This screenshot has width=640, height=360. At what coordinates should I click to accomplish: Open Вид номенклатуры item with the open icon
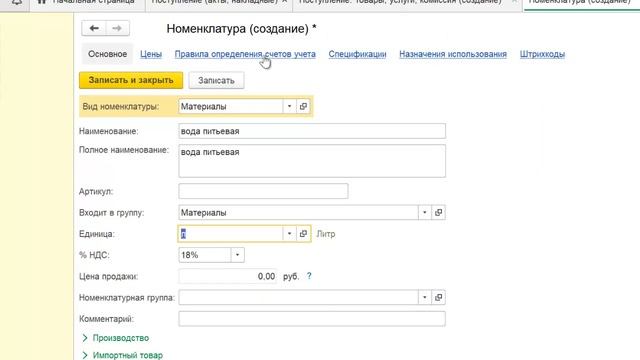pyautogui.click(x=303, y=107)
